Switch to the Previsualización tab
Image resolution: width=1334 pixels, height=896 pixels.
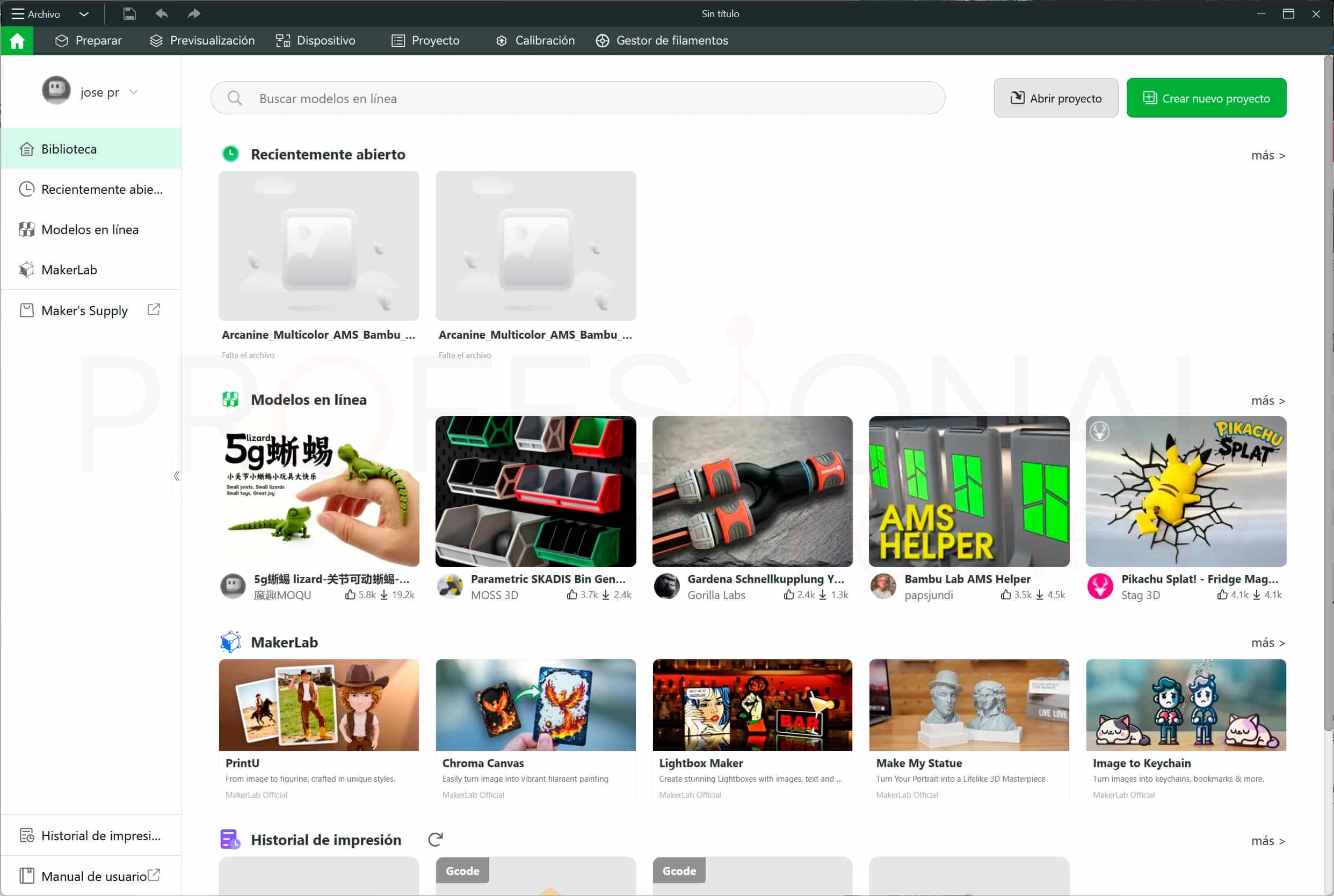(x=202, y=41)
